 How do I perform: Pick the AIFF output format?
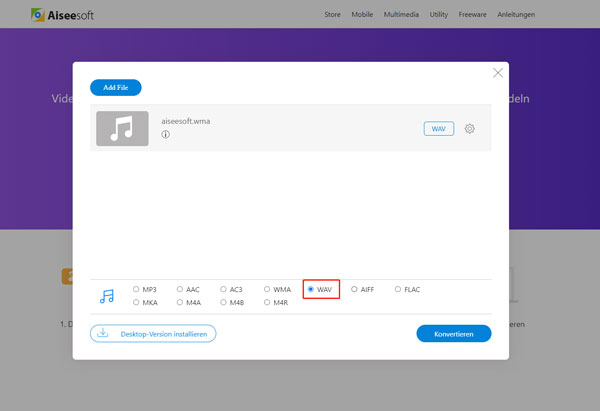click(x=354, y=289)
